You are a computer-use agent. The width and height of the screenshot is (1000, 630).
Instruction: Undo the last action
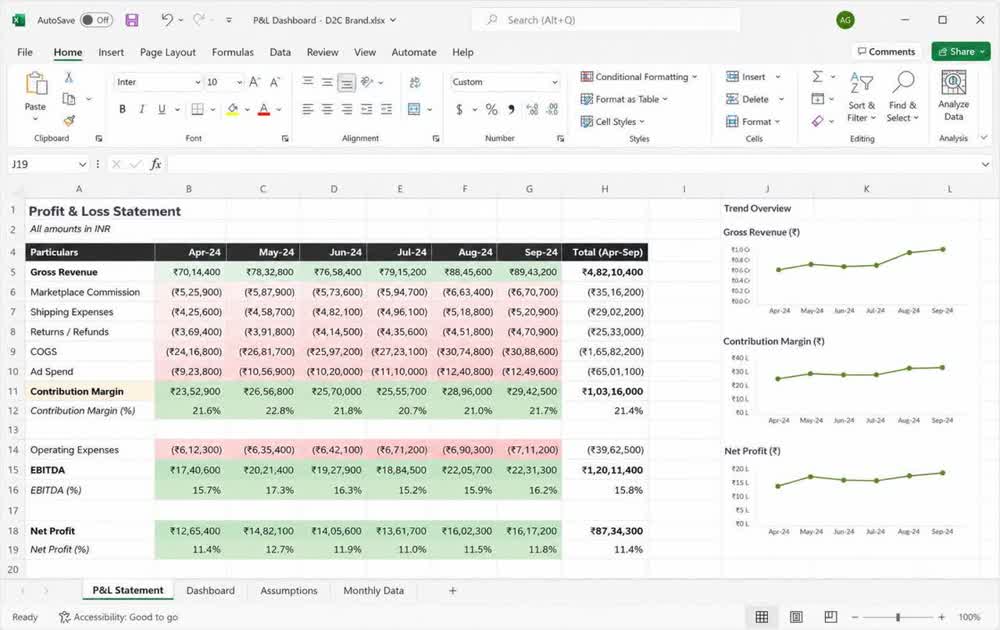point(166,20)
